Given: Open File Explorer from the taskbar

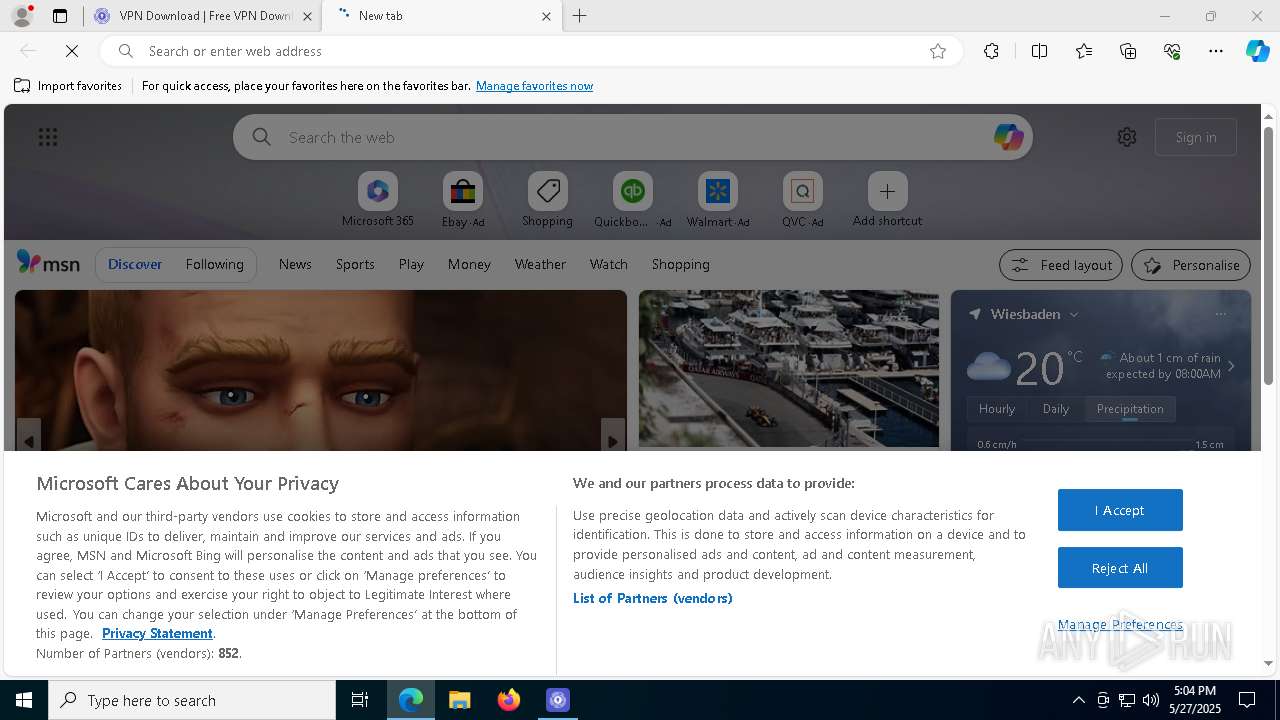Looking at the screenshot, I should (x=460, y=700).
